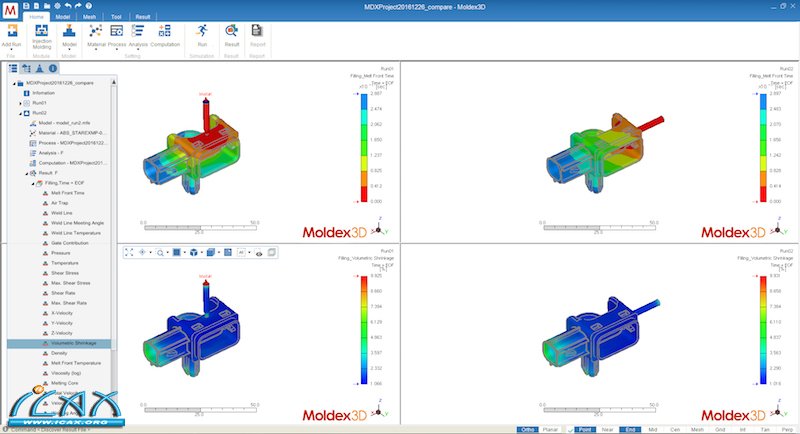Click the Fit to window viewport icon
Viewport: 800px width, 434px height.
click(x=129, y=252)
